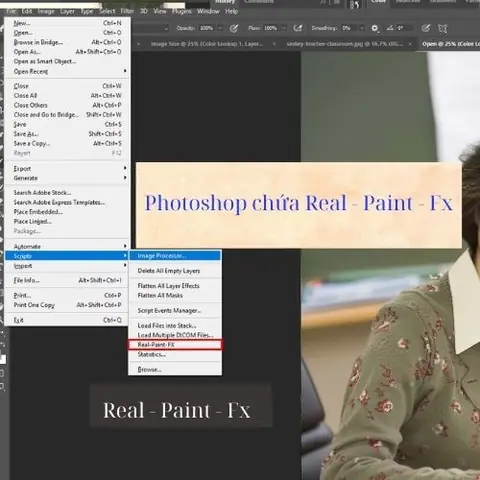Screen dimensions: 480x480
Task: Expand the Open Recent submenu
Action: 66,71
